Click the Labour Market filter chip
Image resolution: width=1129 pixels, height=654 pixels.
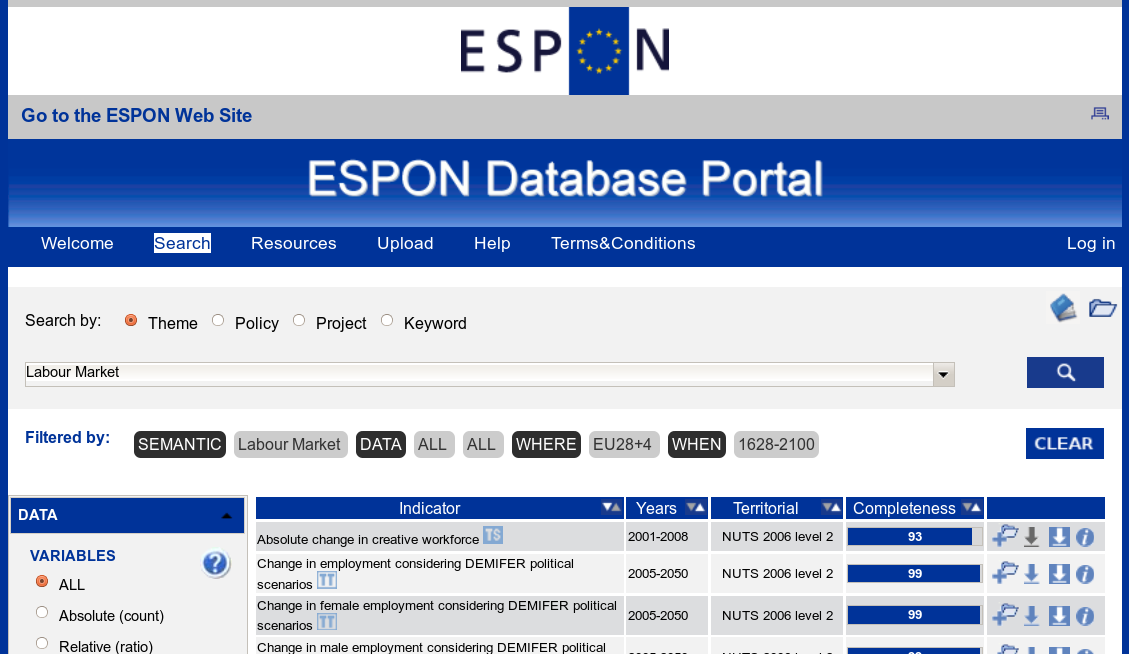click(290, 444)
